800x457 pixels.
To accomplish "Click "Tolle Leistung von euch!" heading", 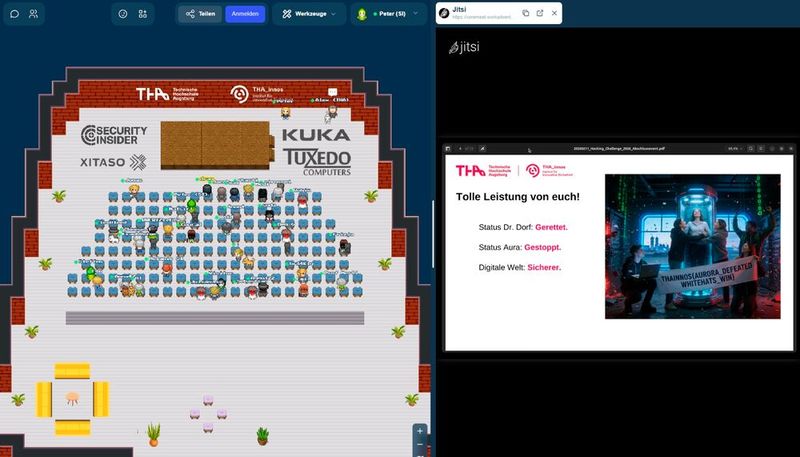I will pyautogui.click(x=518, y=196).
